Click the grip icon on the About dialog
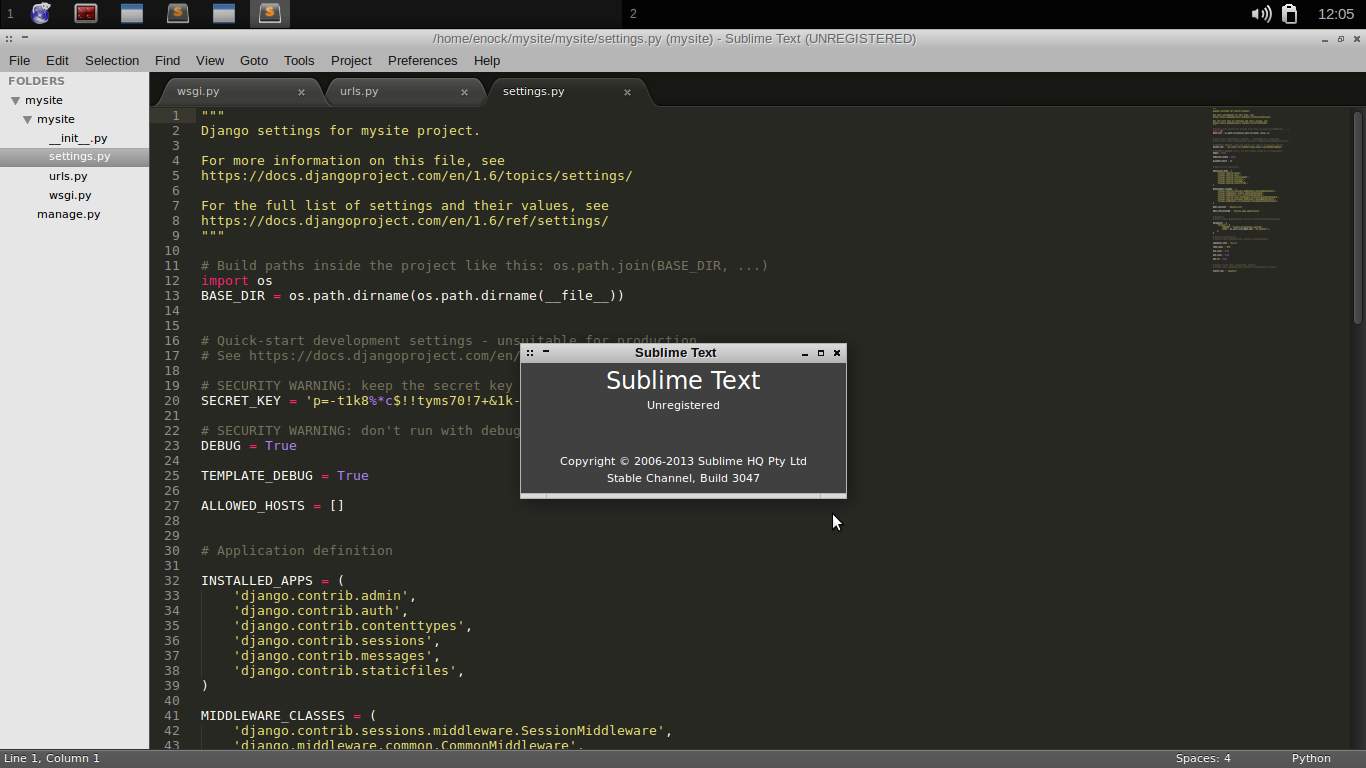The height and width of the screenshot is (768, 1366). tap(530, 353)
